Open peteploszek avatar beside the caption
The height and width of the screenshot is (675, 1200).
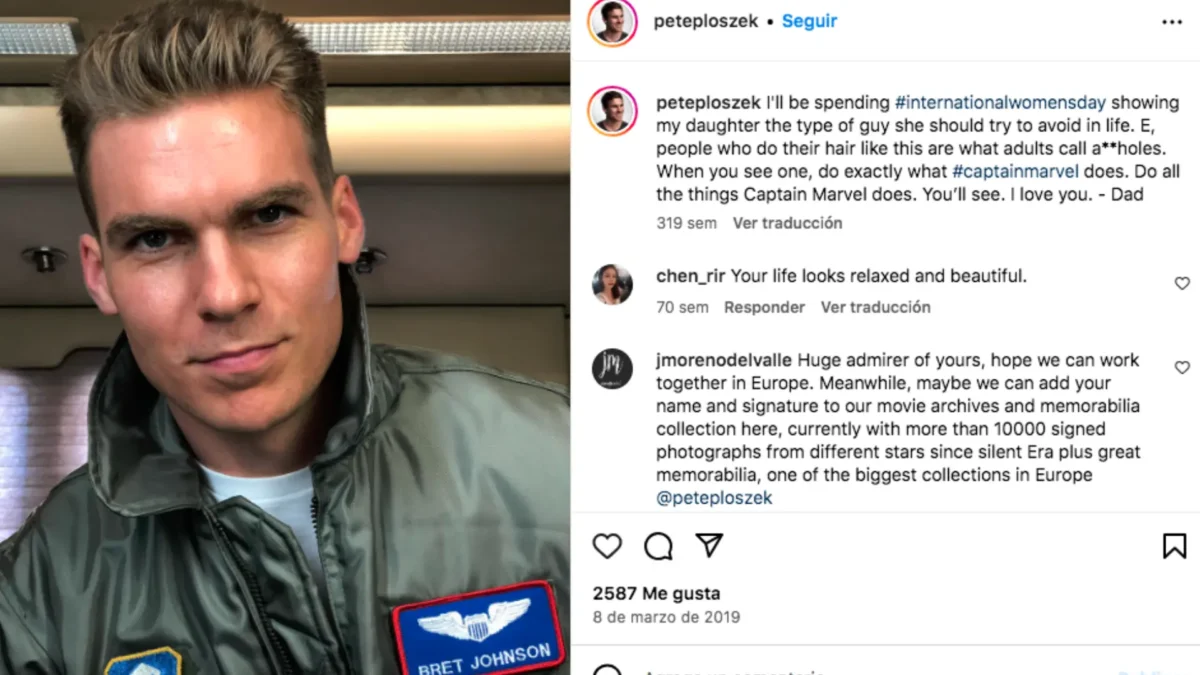pos(612,111)
